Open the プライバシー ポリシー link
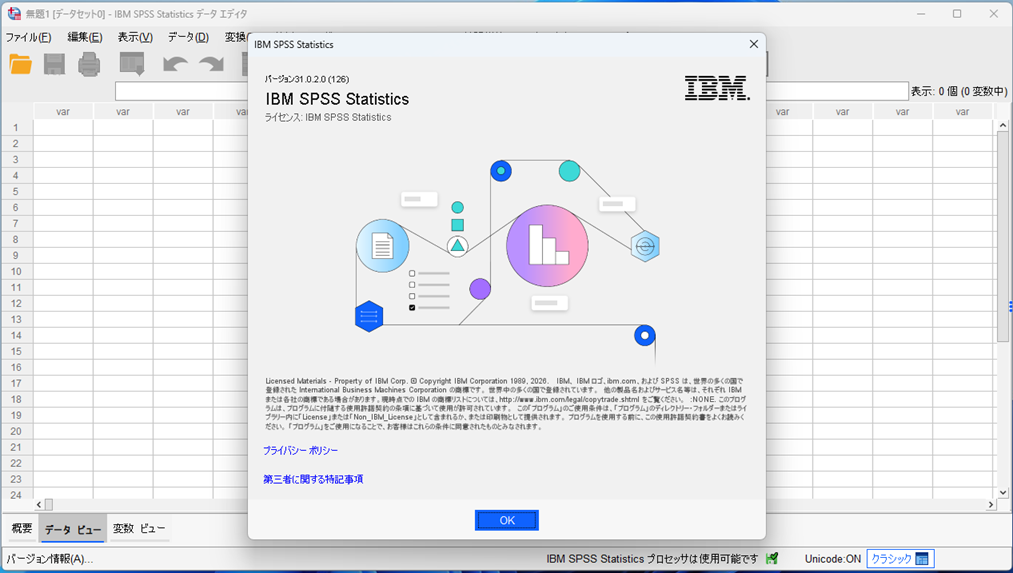The width and height of the screenshot is (1013, 573). (x=300, y=450)
